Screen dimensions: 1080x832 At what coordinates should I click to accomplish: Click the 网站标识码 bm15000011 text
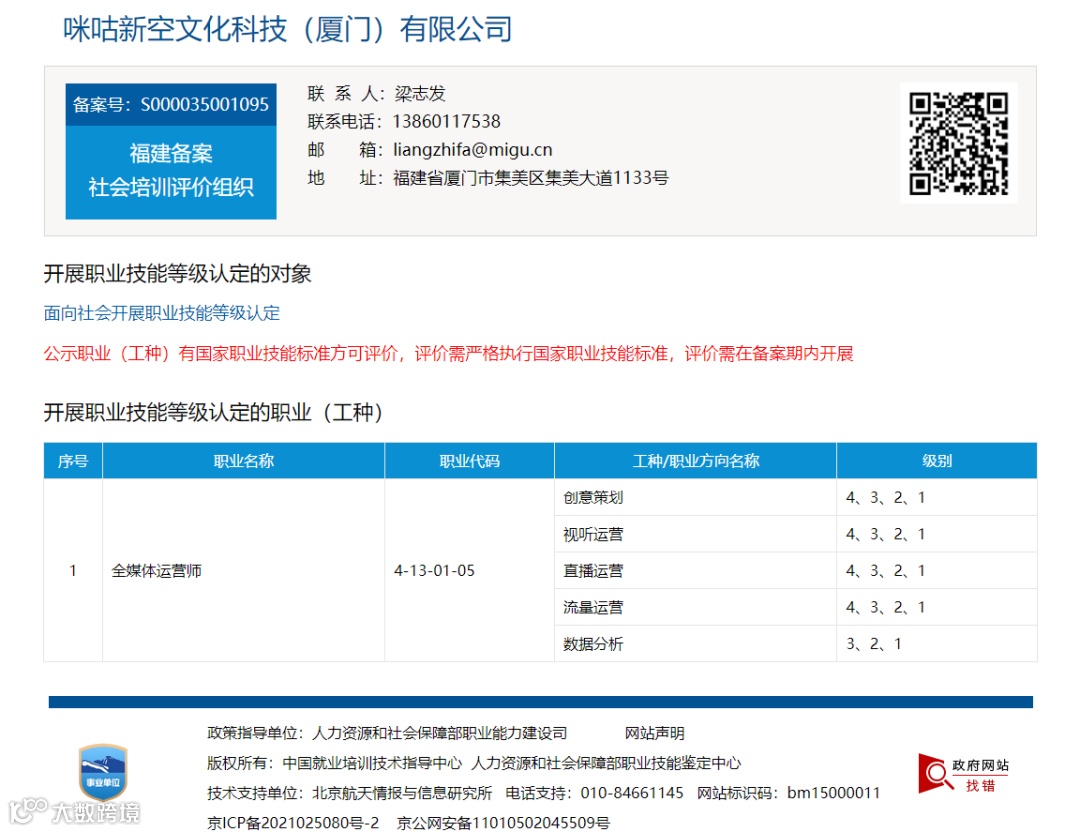789,793
